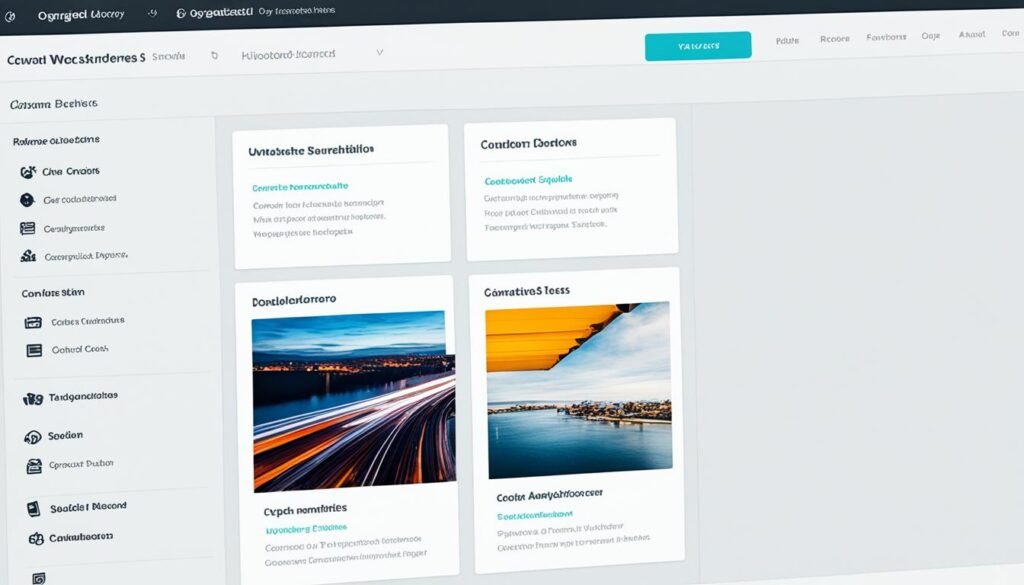Viewport: 1024px width, 585px height.
Task: Click the list-style icon third in the sidebar
Action: pyautogui.click(x=27, y=229)
